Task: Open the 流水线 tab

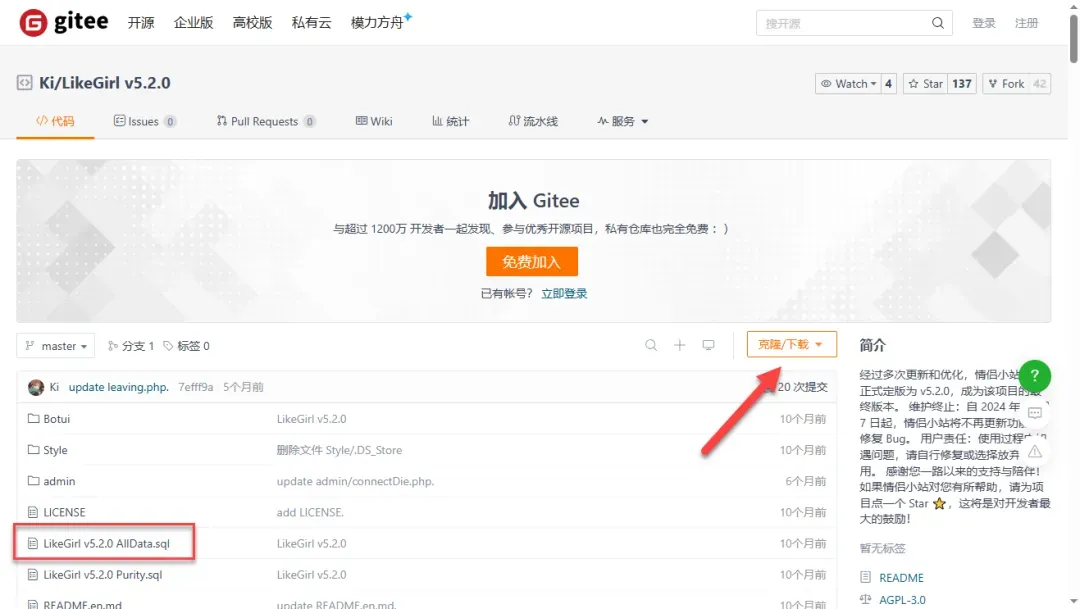Action: click(x=533, y=121)
